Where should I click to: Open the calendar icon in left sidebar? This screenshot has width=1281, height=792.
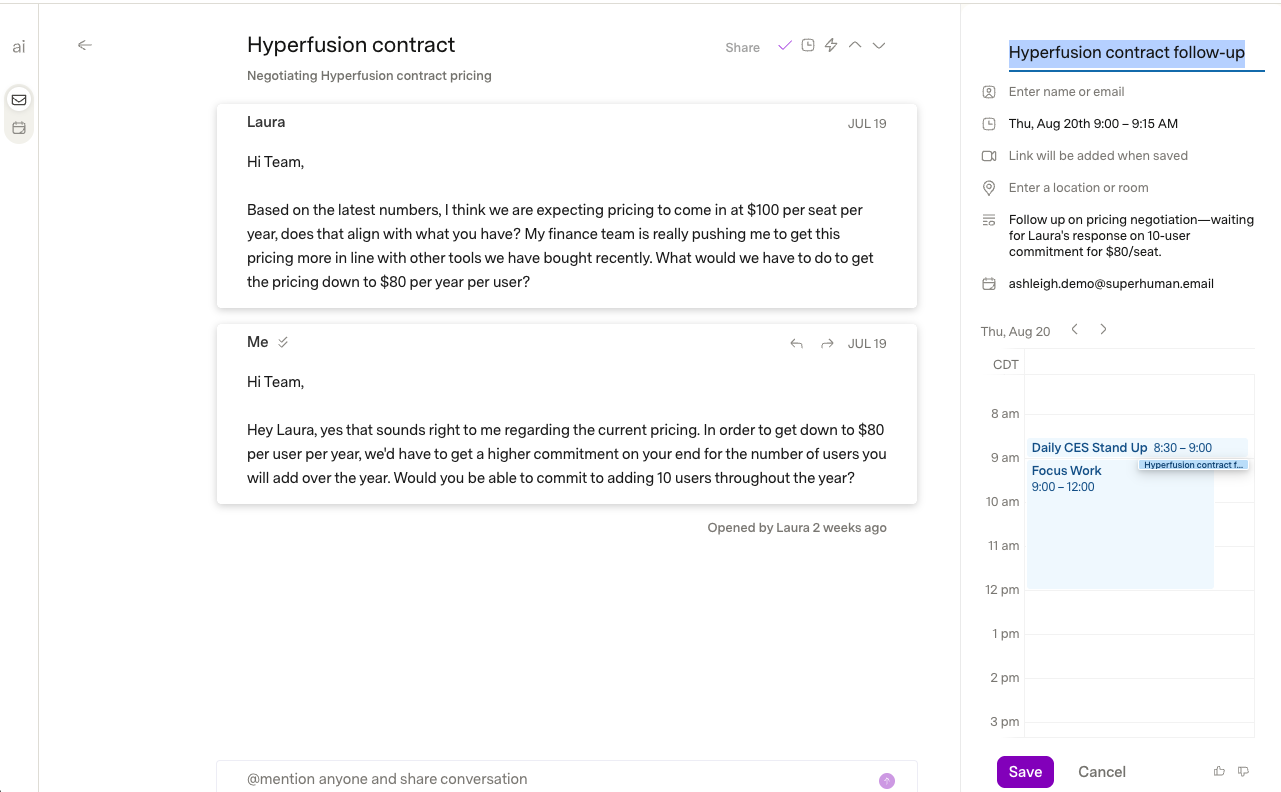click(19, 128)
